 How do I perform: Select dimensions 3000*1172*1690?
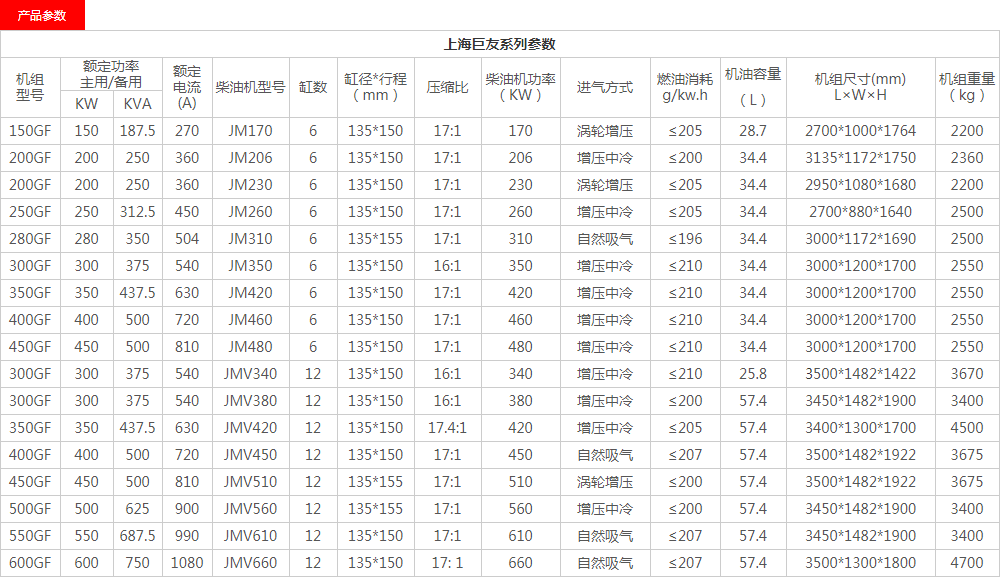860,239
